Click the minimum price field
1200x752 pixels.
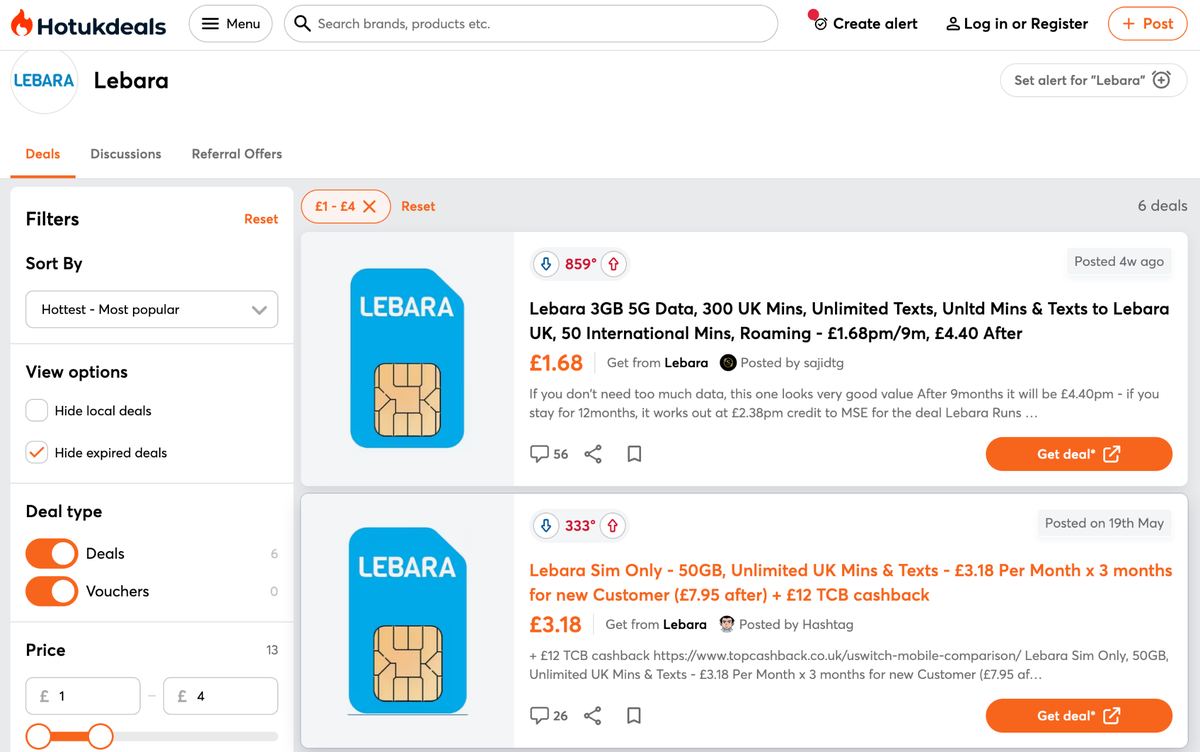[x=83, y=696]
